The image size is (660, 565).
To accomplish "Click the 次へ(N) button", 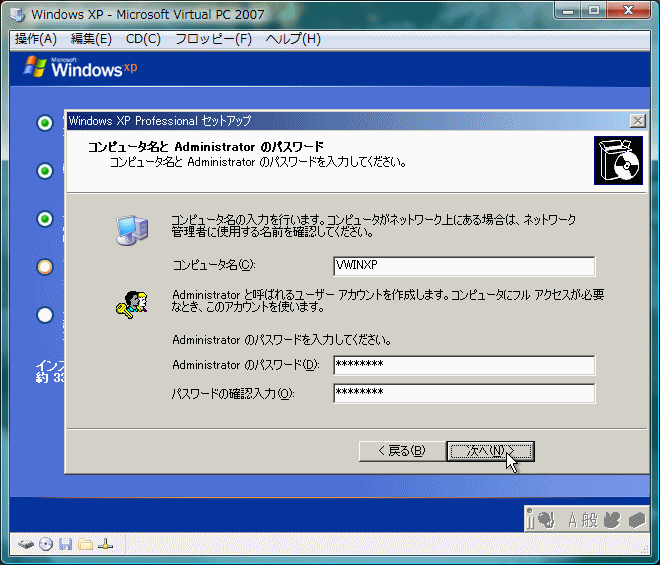I will [490, 451].
